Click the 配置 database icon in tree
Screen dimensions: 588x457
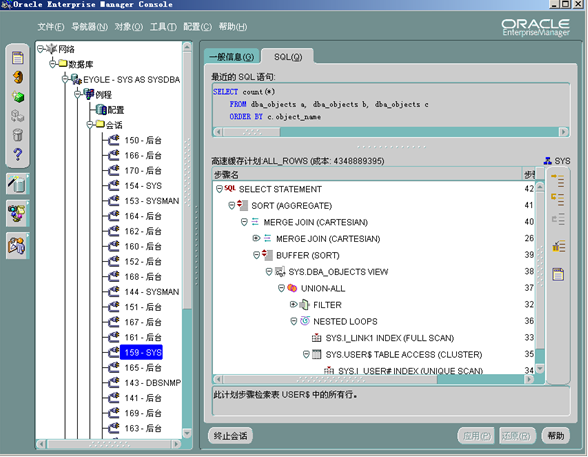[101, 109]
